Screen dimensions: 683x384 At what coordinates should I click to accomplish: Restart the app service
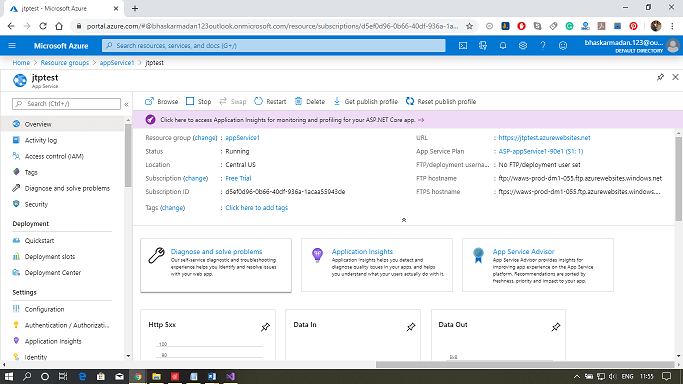(270, 101)
